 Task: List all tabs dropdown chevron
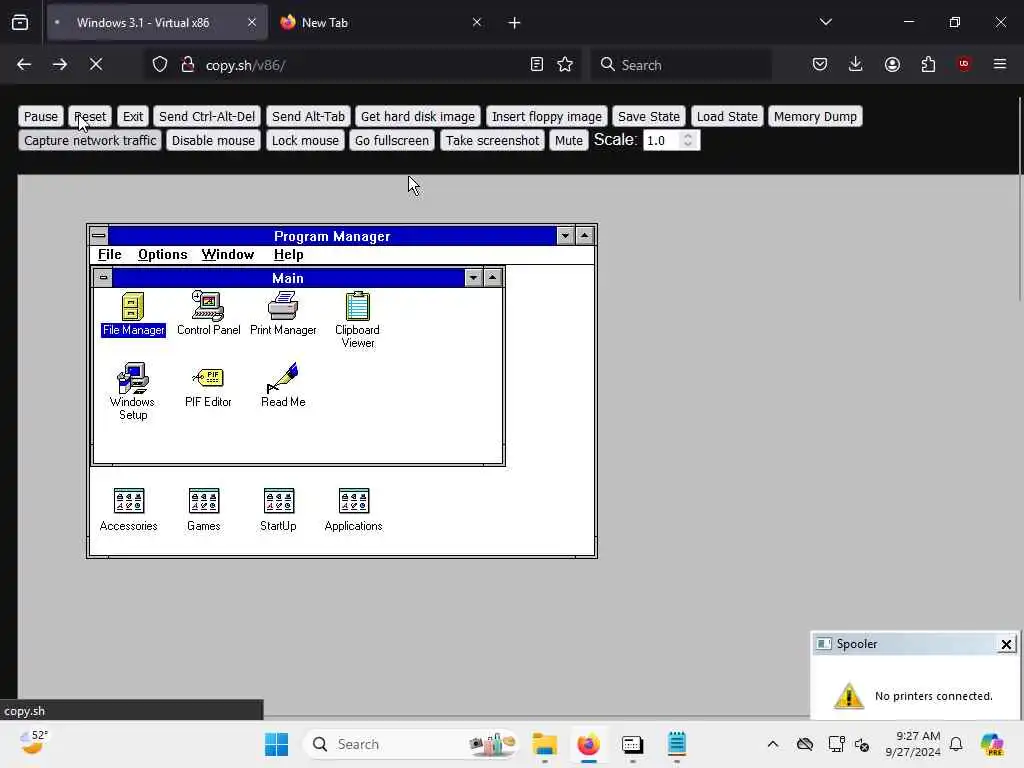[x=825, y=22]
